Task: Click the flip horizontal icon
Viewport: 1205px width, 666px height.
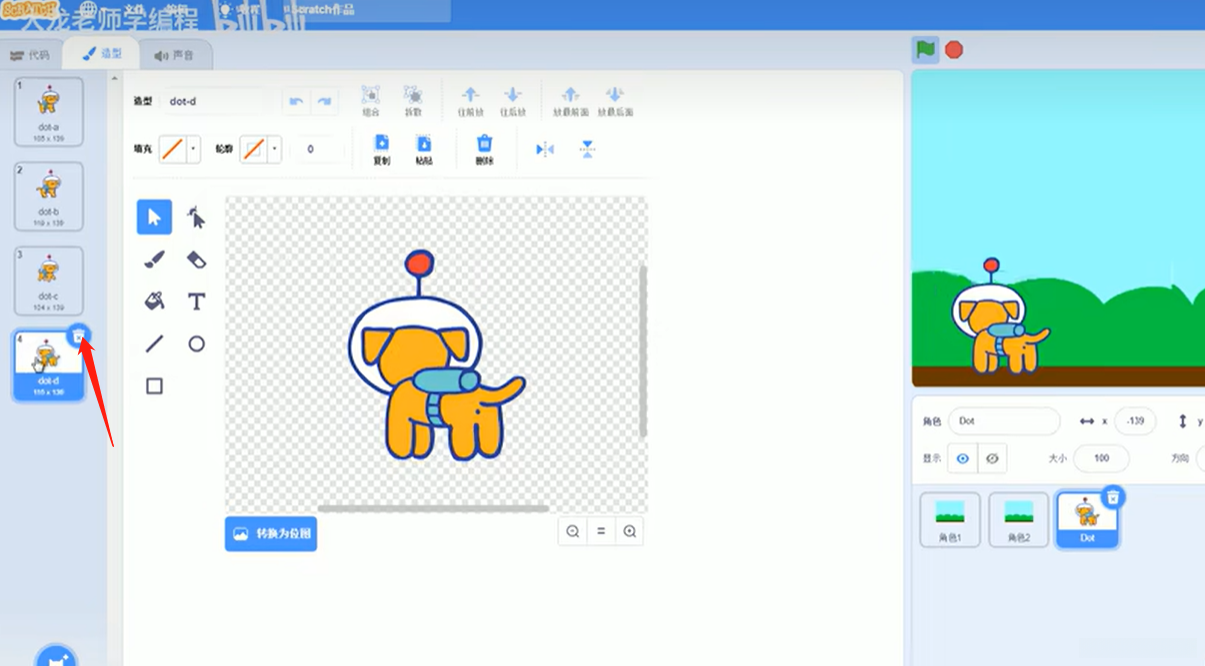Action: (545, 149)
